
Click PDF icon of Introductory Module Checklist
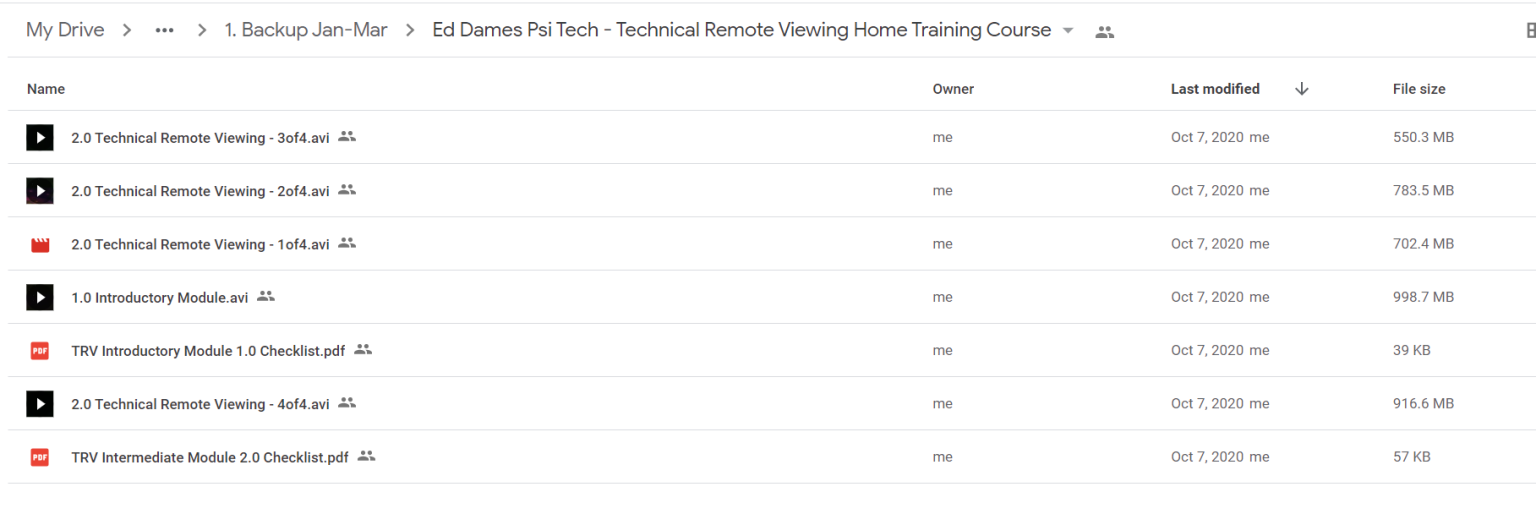40,350
